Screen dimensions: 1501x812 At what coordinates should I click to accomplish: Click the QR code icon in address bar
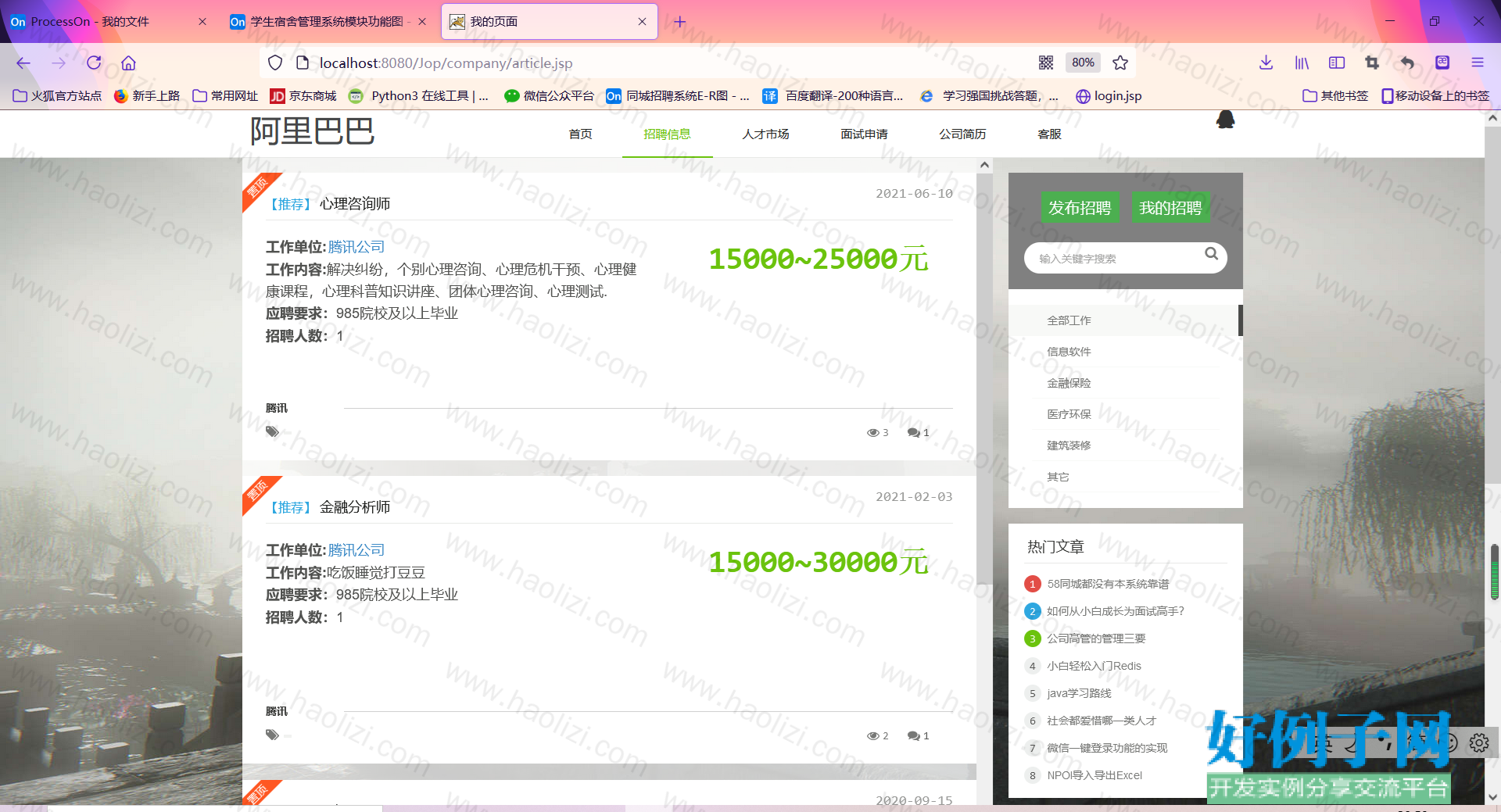tap(1046, 63)
